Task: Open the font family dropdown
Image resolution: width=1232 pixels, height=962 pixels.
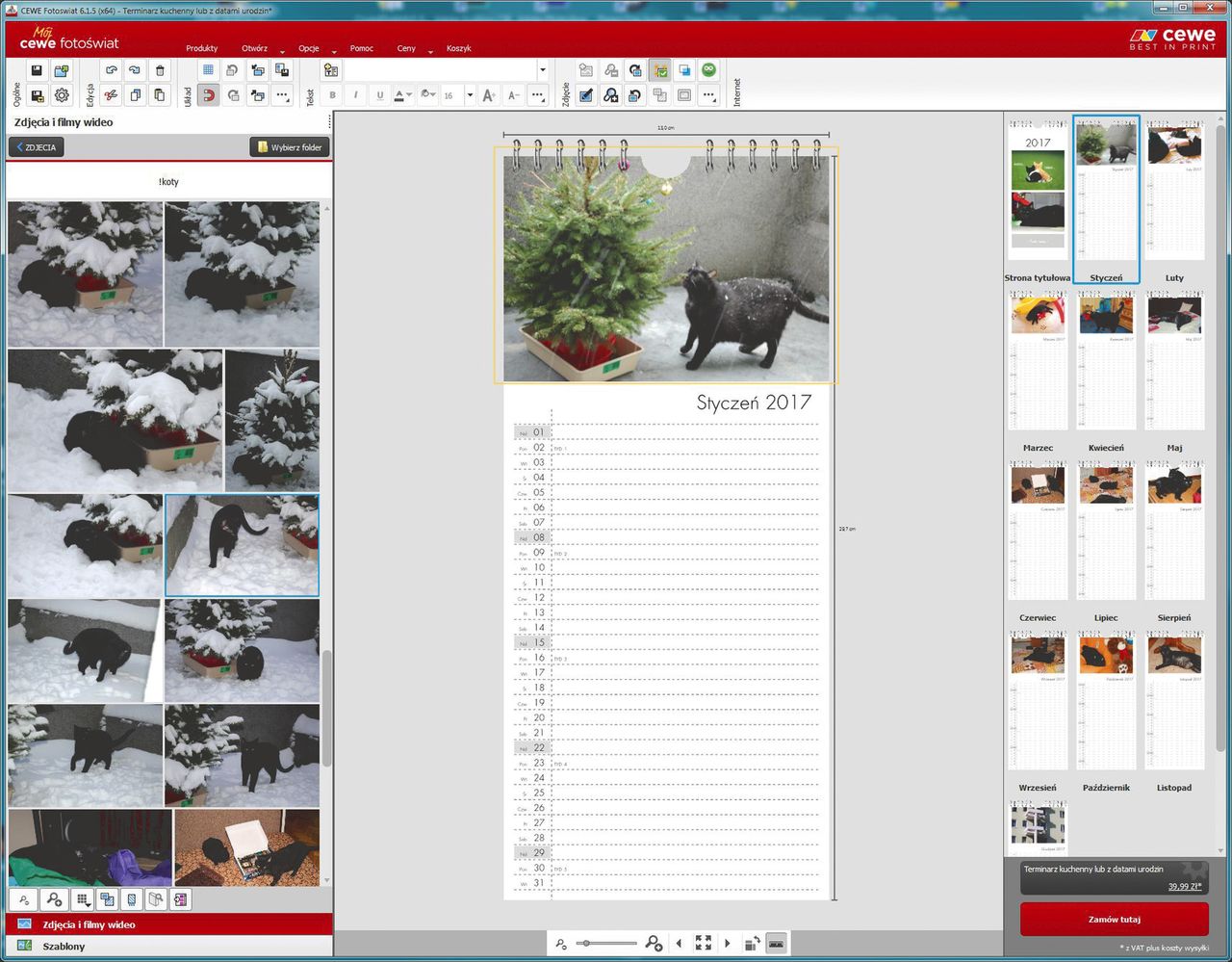Action: (x=542, y=70)
